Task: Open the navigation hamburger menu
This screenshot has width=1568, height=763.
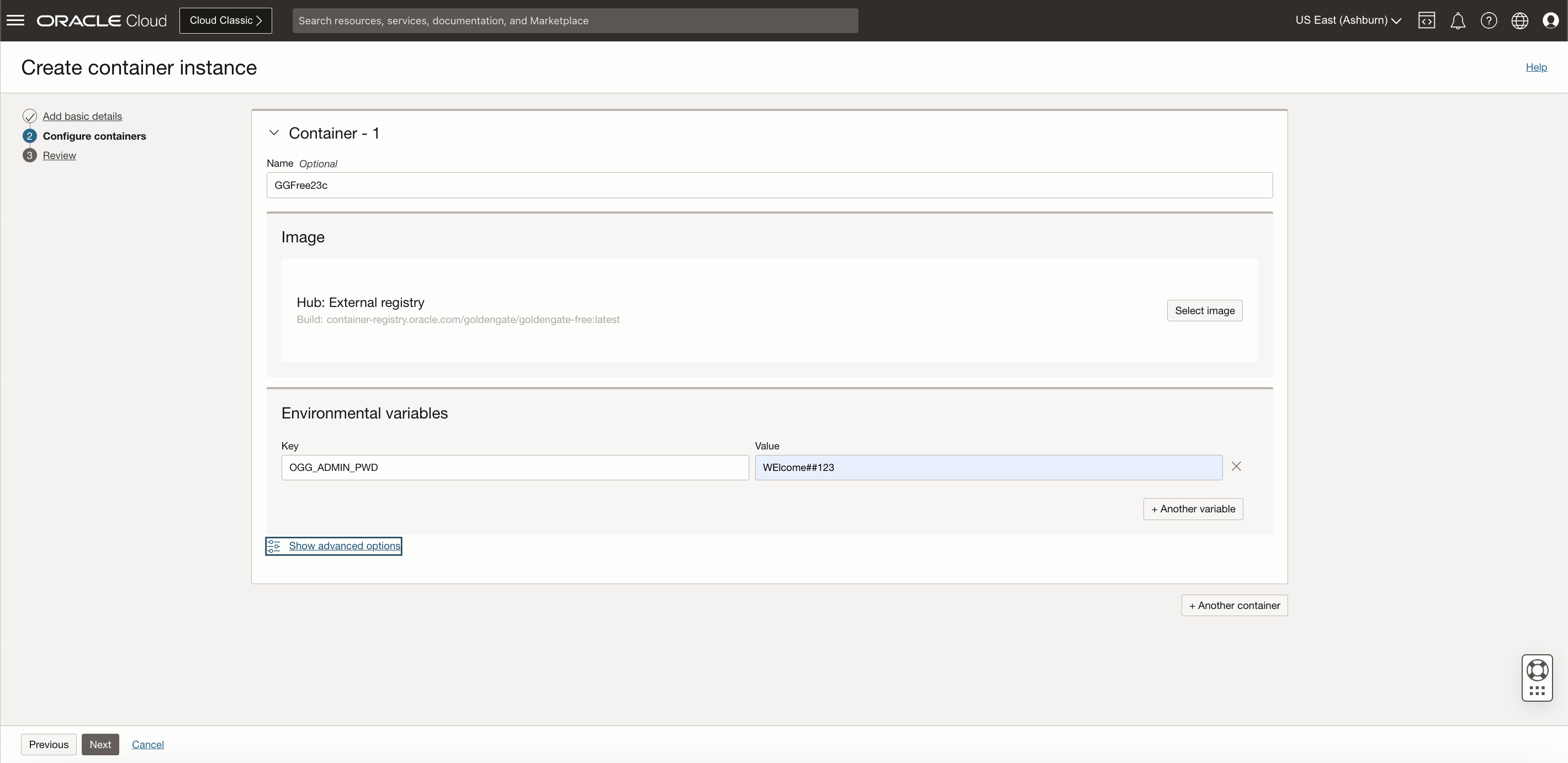Action: [x=15, y=20]
